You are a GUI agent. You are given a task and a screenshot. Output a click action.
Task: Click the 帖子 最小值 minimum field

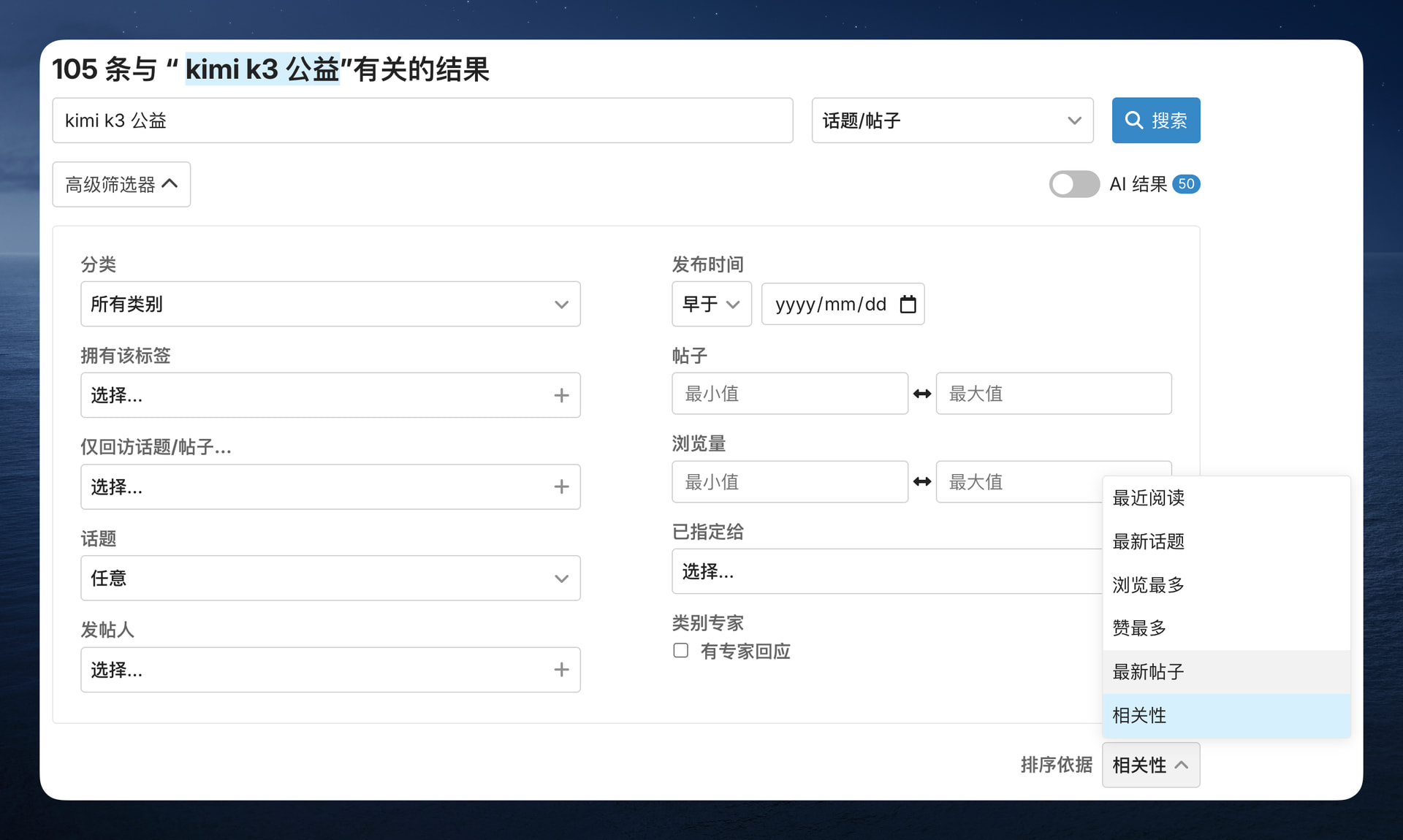[790, 394]
